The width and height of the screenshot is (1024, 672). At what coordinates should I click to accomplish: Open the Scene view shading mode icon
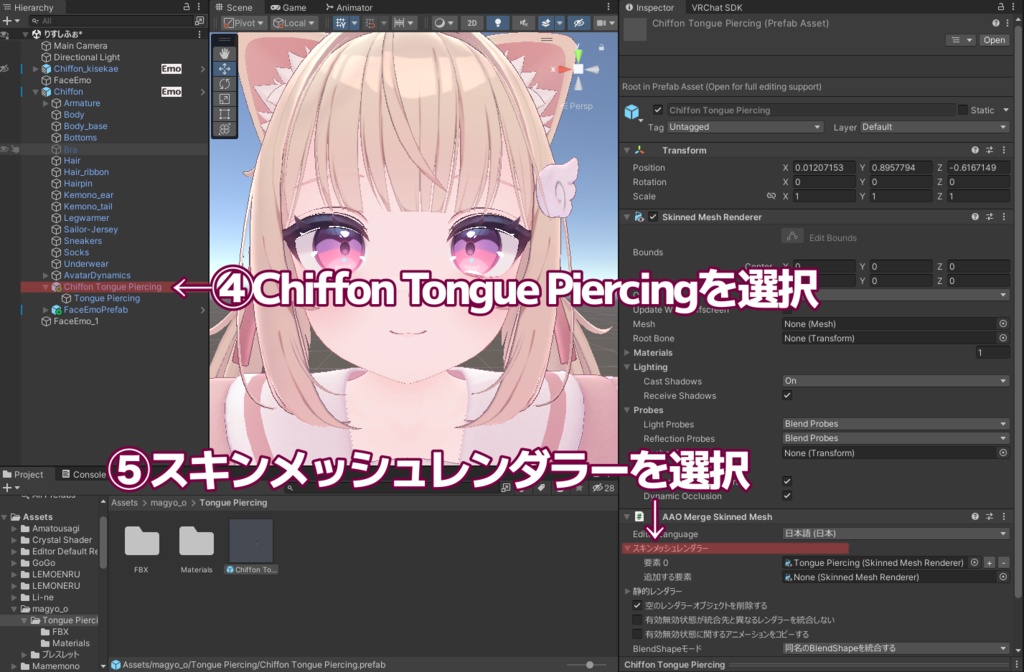[439, 23]
